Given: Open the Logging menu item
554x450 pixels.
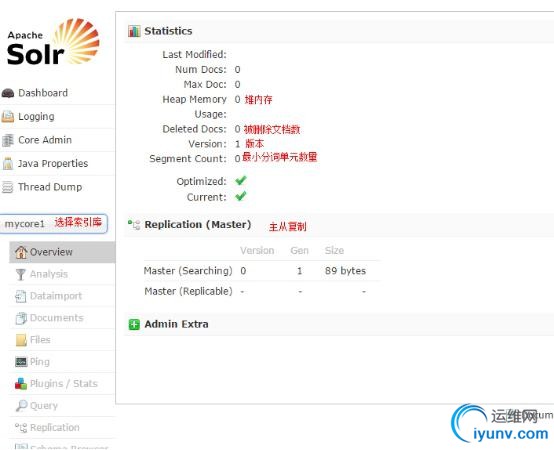Looking at the screenshot, I should click(58, 117).
